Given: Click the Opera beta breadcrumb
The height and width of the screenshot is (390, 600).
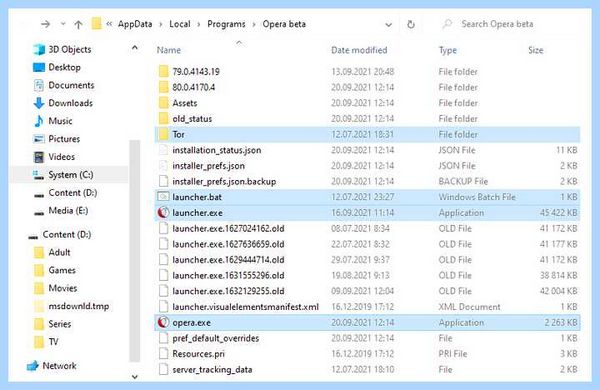Looking at the screenshot, I should [x=284, y=24].
